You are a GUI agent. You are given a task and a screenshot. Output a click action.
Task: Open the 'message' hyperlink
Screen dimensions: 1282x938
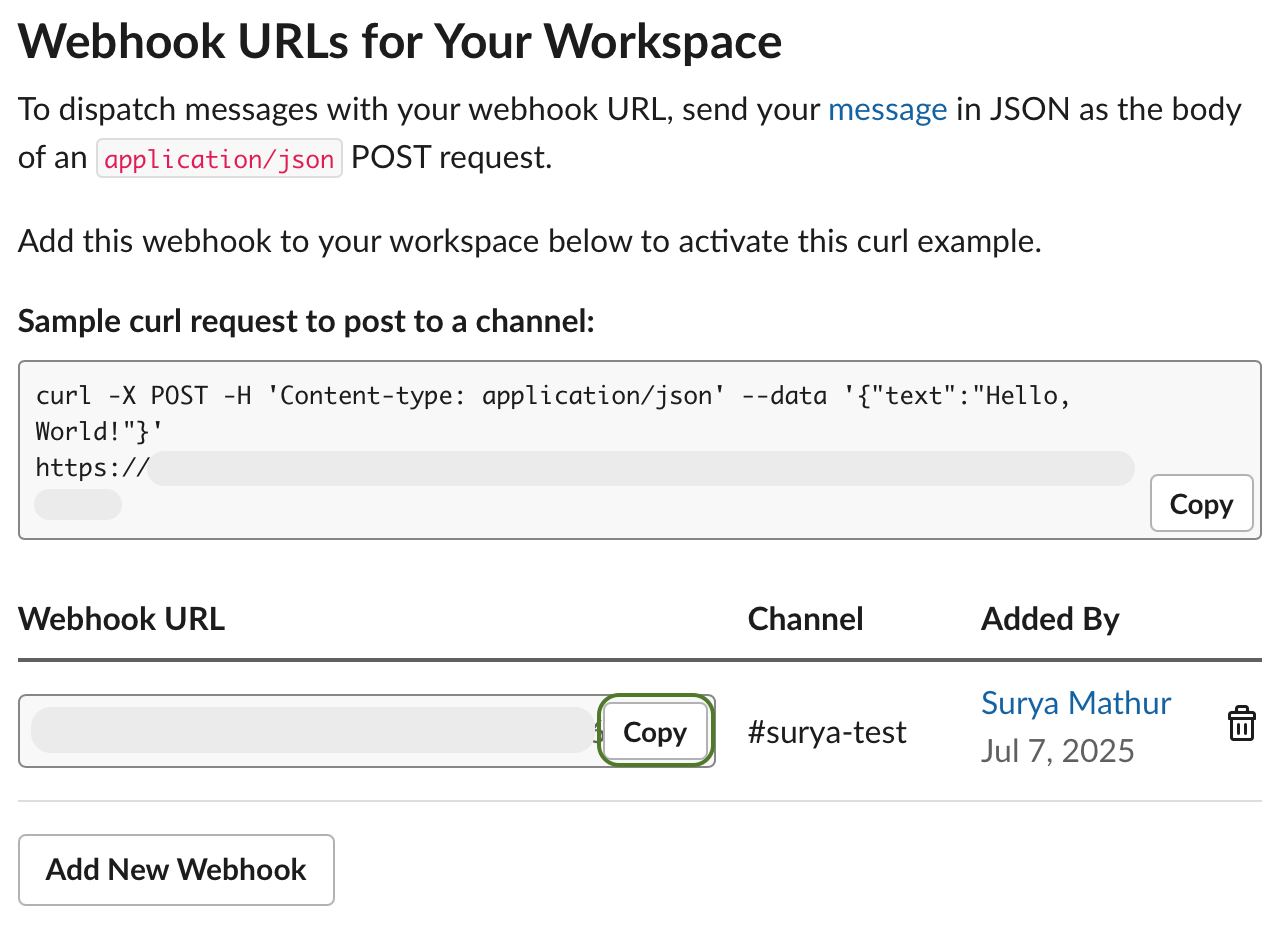pyautogui.click(x=888, y=109)
